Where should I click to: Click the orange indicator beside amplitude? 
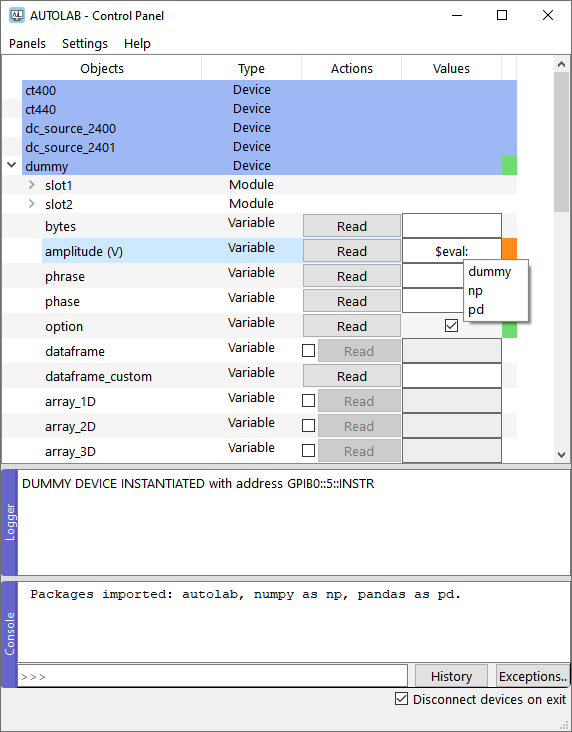(509, 250)
